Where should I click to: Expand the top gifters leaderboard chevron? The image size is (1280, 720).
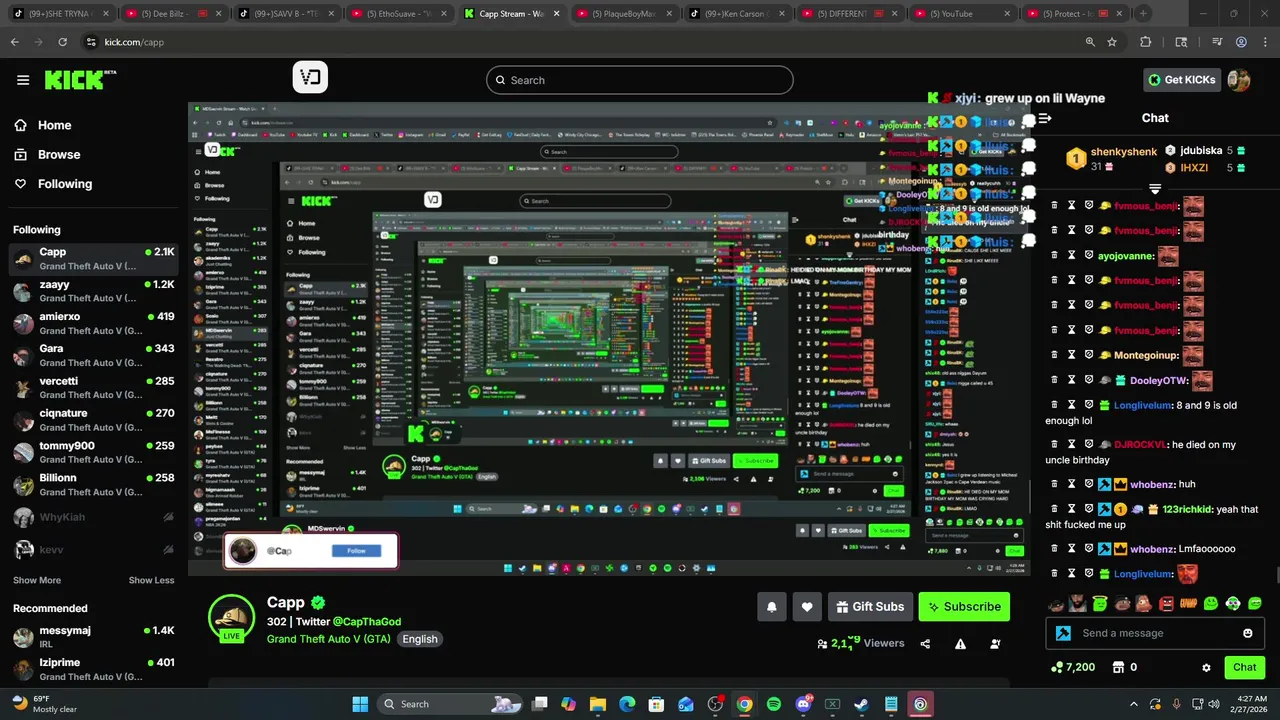(x=1155, y=188)
